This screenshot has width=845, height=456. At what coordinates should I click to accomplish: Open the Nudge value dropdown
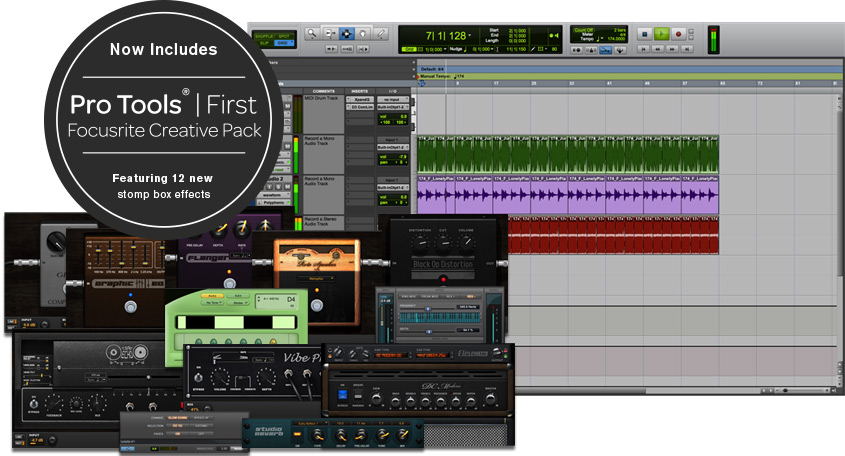pyautogui.click(x=492, y=49)
